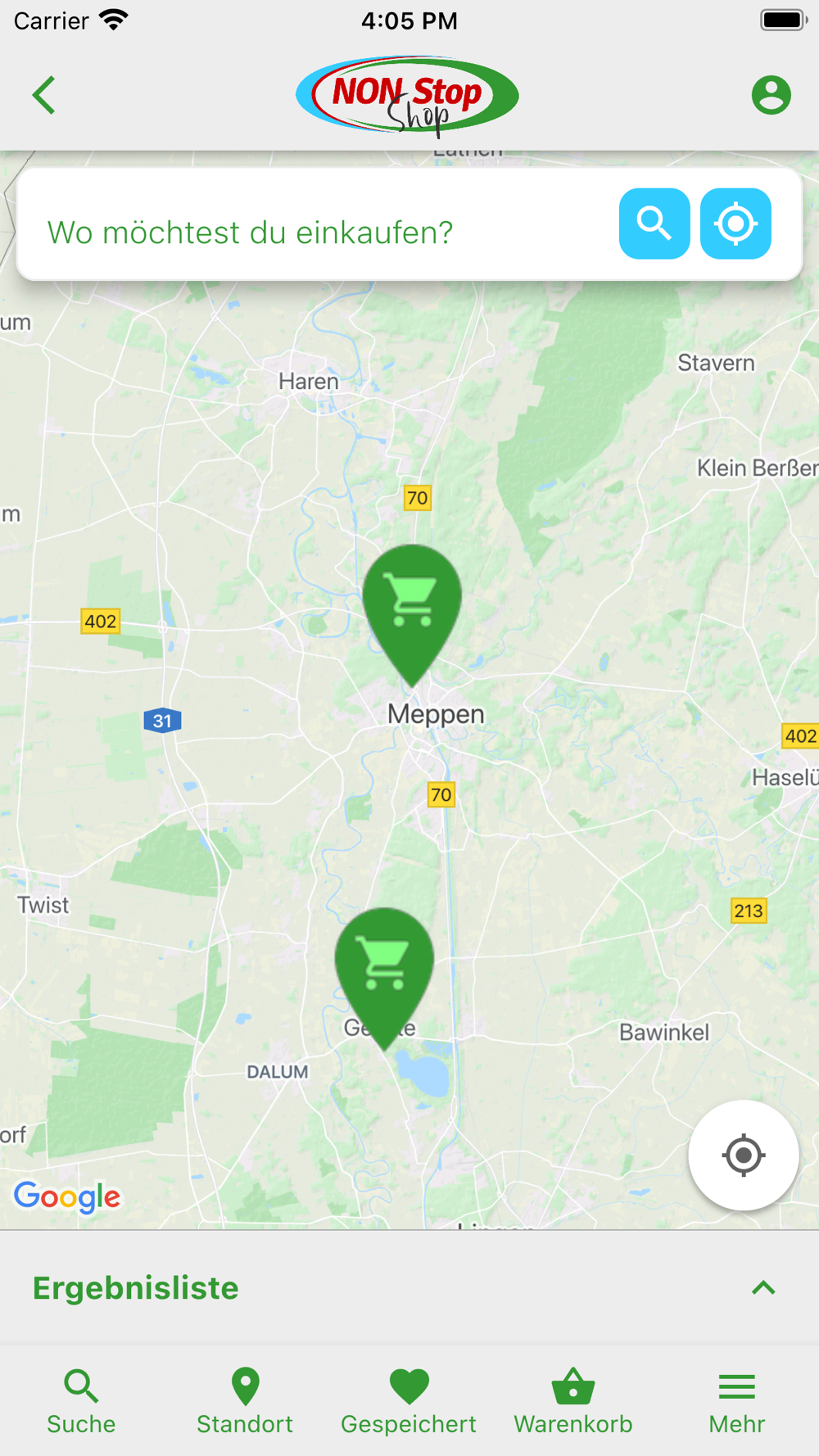This screenshot has width=819, height=1456.
Task: Tap the blue search magnifier button
Action: coord(654,224)
